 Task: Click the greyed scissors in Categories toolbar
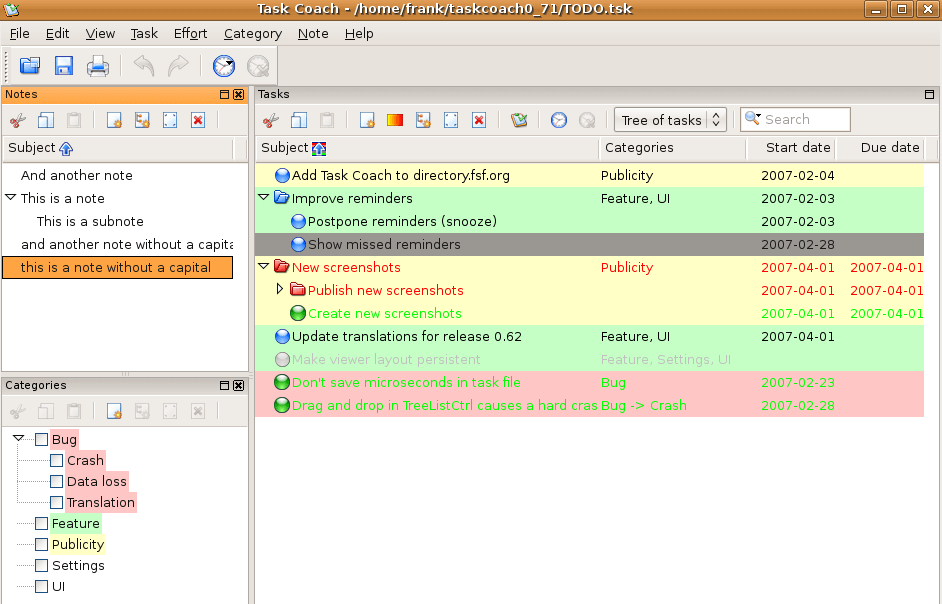18,411
